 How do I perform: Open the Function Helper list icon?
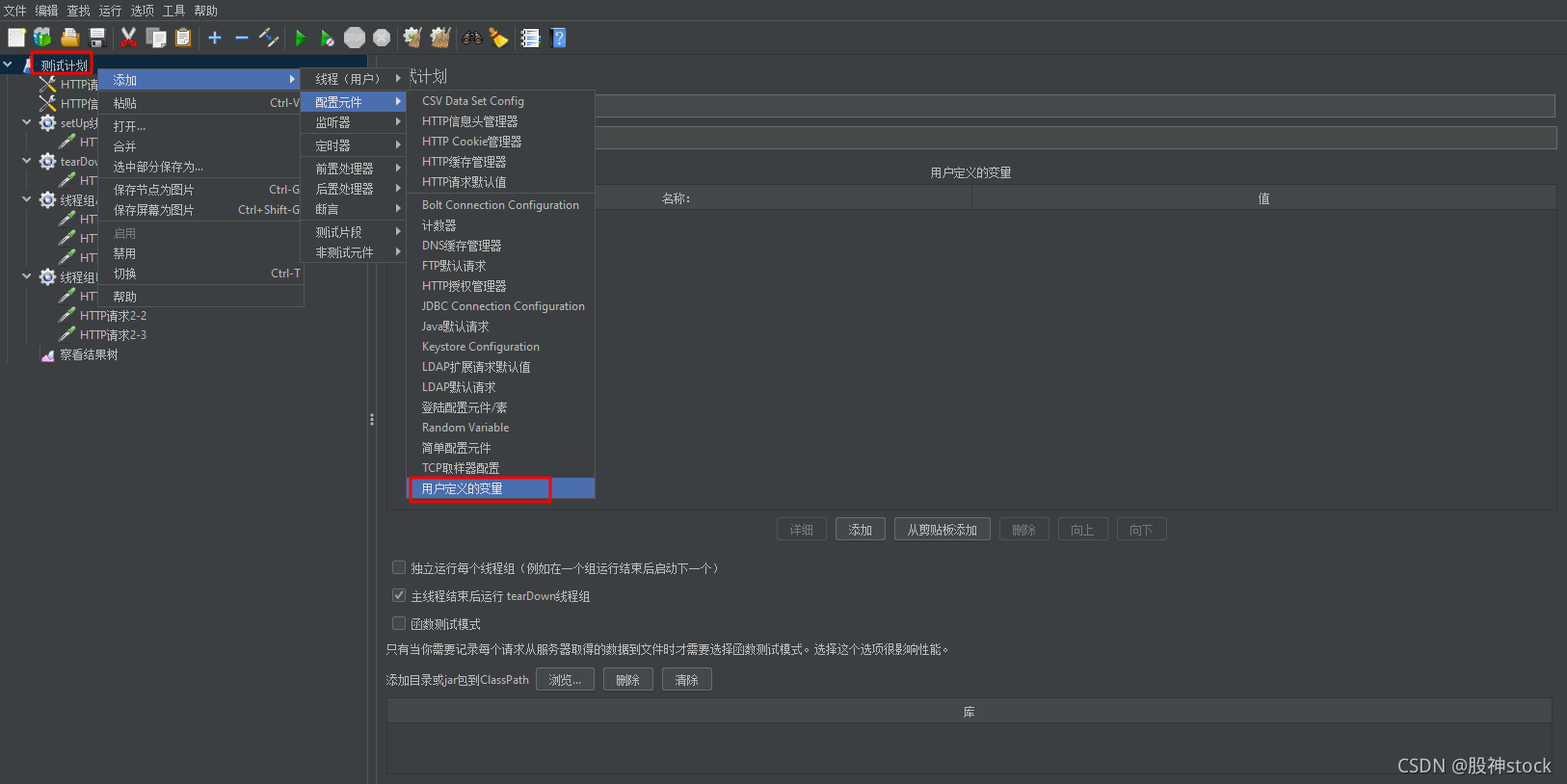pyautogui.click(x=530, y=38)
